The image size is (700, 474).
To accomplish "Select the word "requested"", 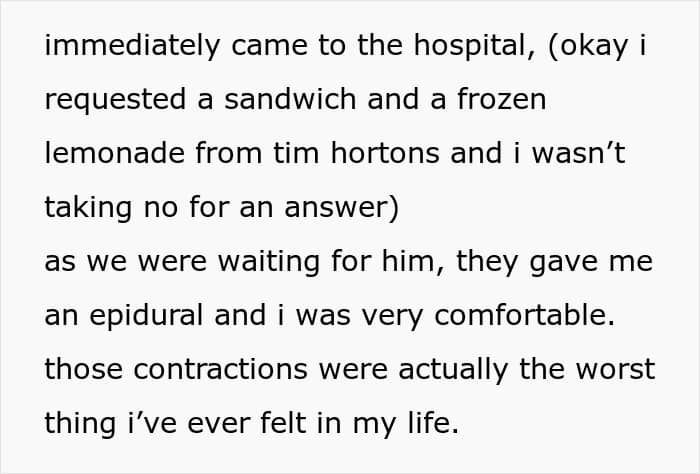I will pos(114,100).
